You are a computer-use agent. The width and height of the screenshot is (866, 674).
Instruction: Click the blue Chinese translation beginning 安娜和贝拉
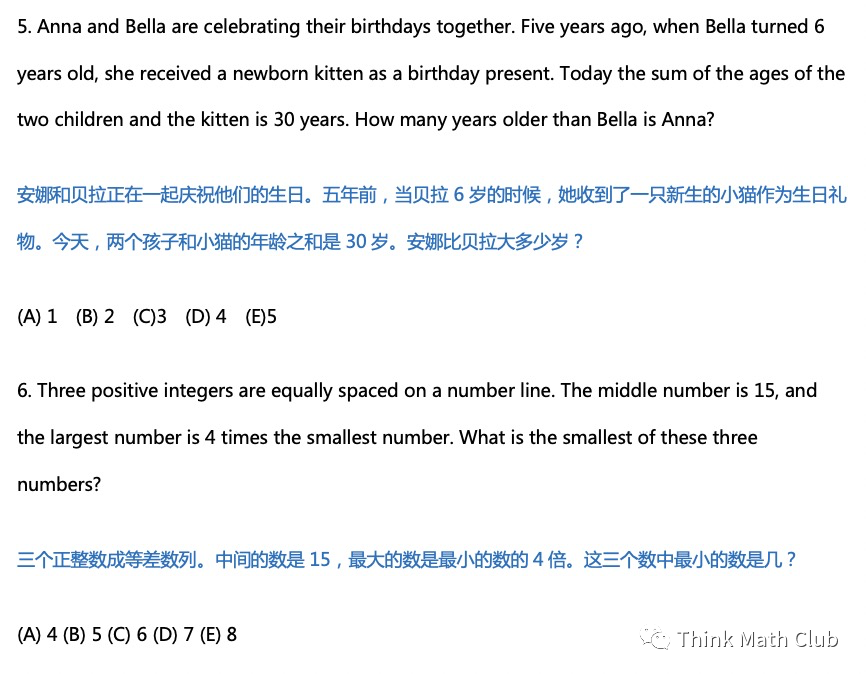431,218
